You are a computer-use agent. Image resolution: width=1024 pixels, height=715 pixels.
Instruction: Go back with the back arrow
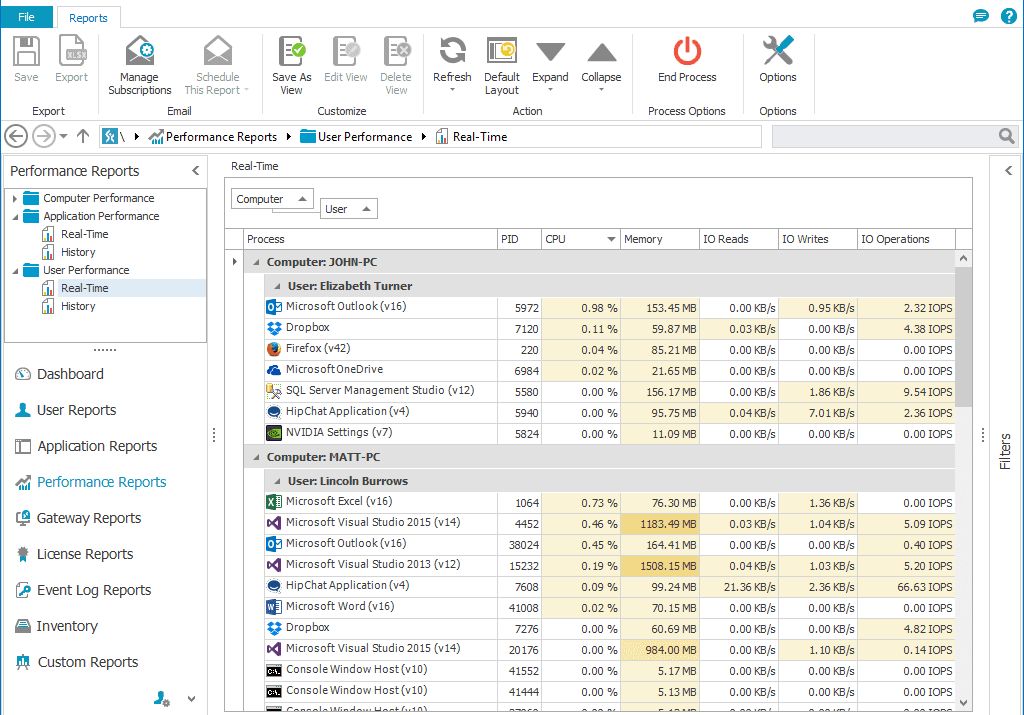coord(16,136)
